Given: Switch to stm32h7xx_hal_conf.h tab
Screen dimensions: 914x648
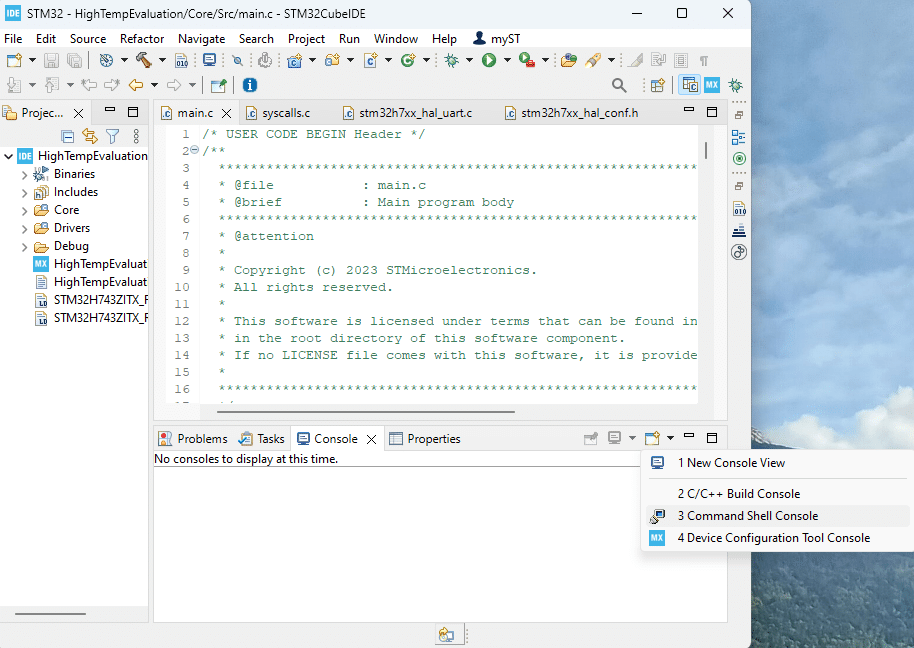Looking at the screenshot, I should [573, 112].
